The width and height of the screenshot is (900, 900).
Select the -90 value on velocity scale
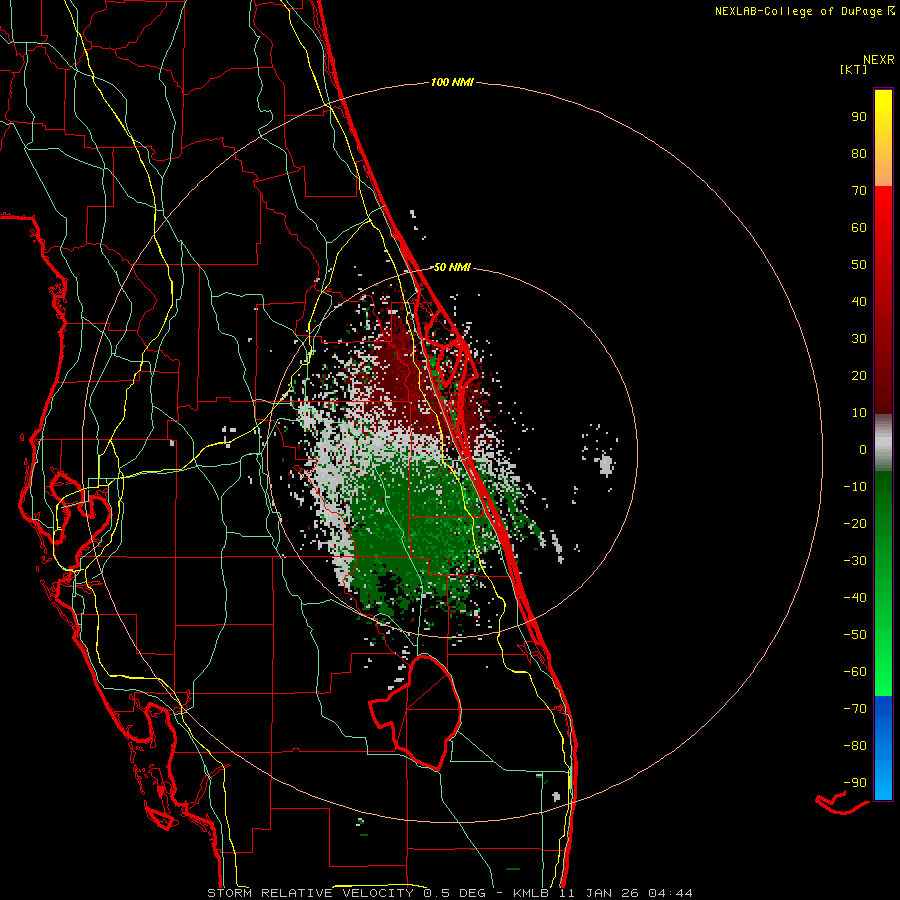point(855,782)
